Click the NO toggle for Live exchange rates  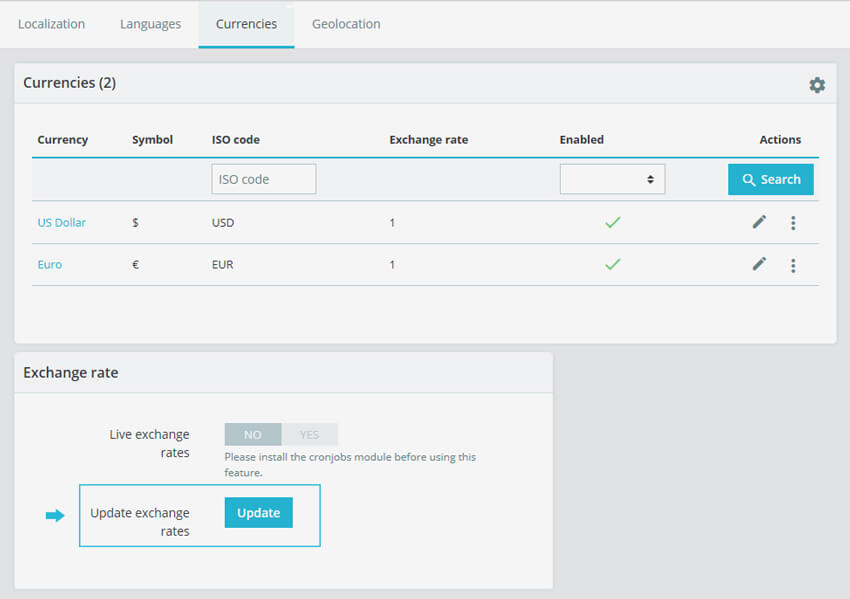tap(252, 434)
